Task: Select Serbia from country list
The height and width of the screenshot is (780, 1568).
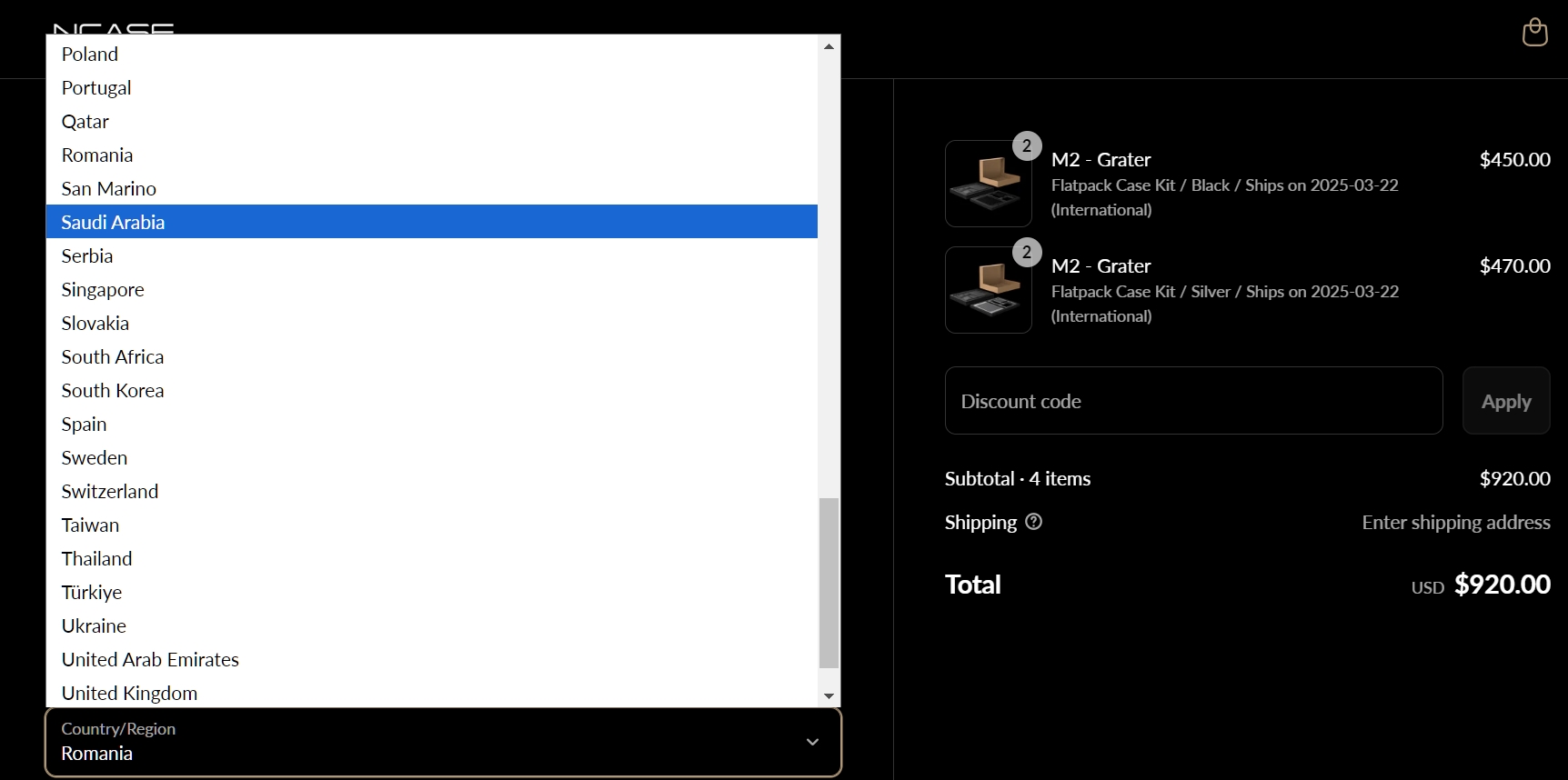Action: (432, 255)
